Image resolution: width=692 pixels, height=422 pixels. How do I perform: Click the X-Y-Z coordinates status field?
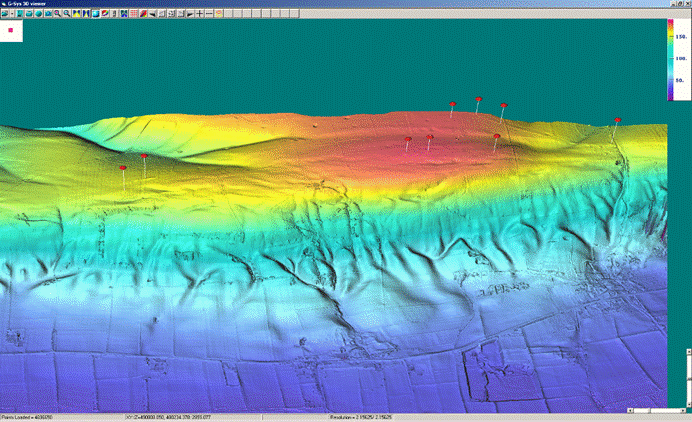(x=165, y=416)
